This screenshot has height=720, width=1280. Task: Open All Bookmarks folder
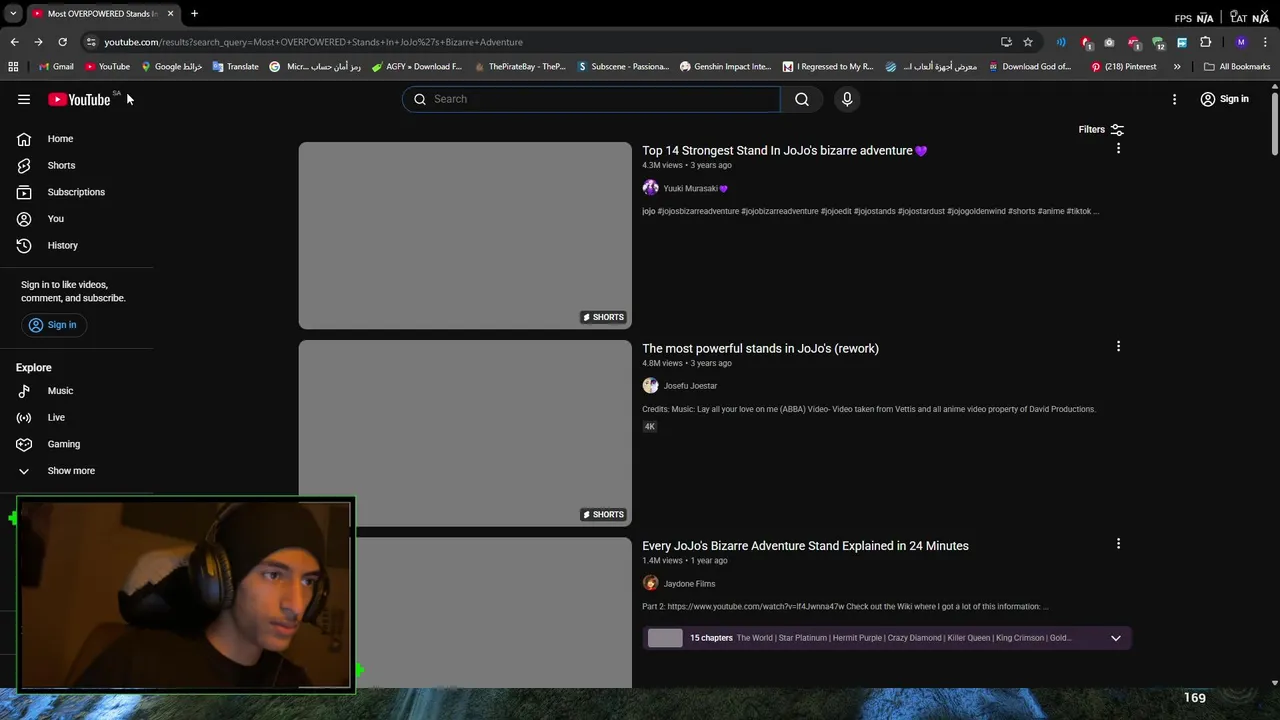coord(1237,67)
